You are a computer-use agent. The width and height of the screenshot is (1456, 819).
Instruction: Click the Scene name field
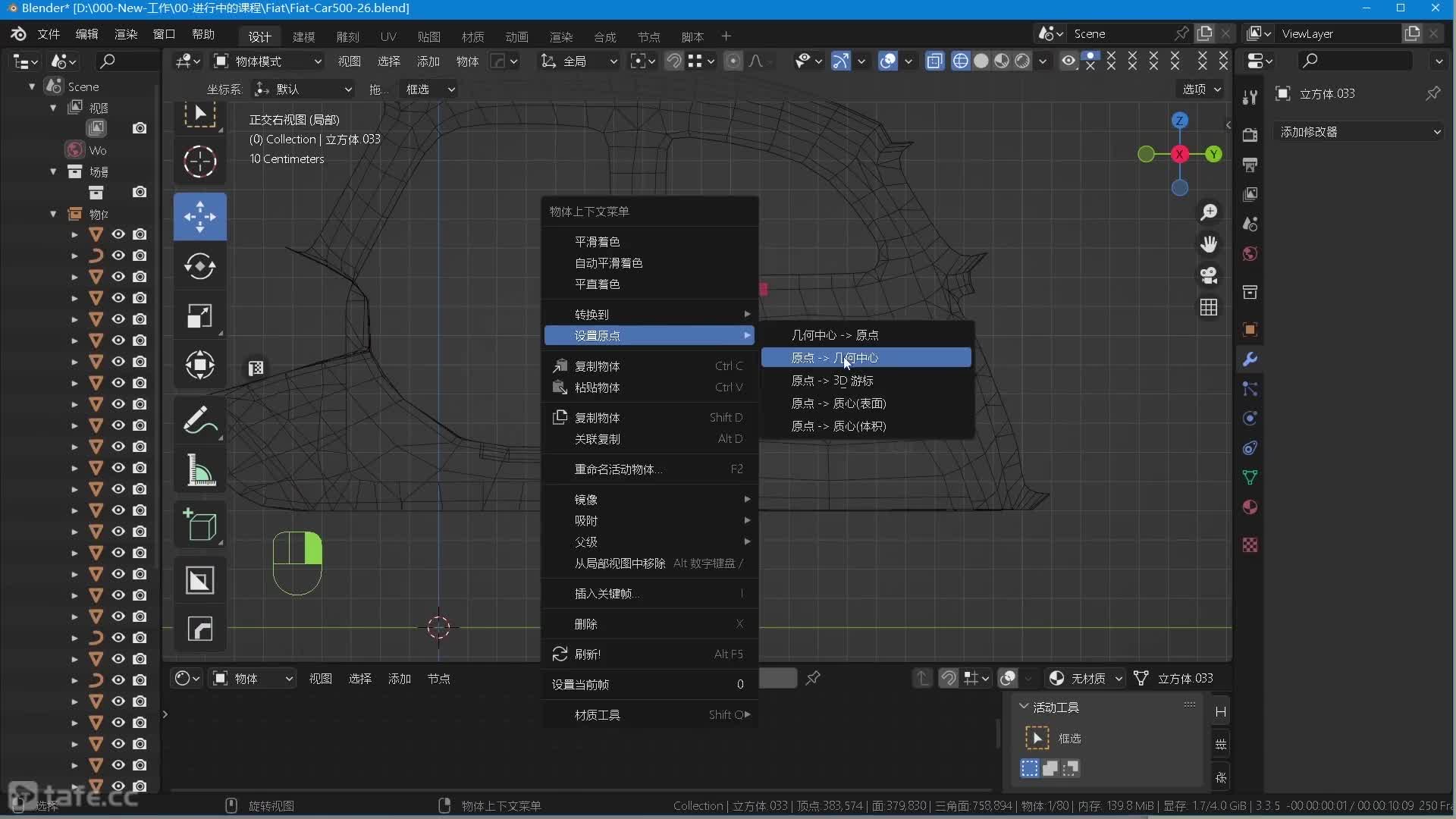coord(1121,33)
